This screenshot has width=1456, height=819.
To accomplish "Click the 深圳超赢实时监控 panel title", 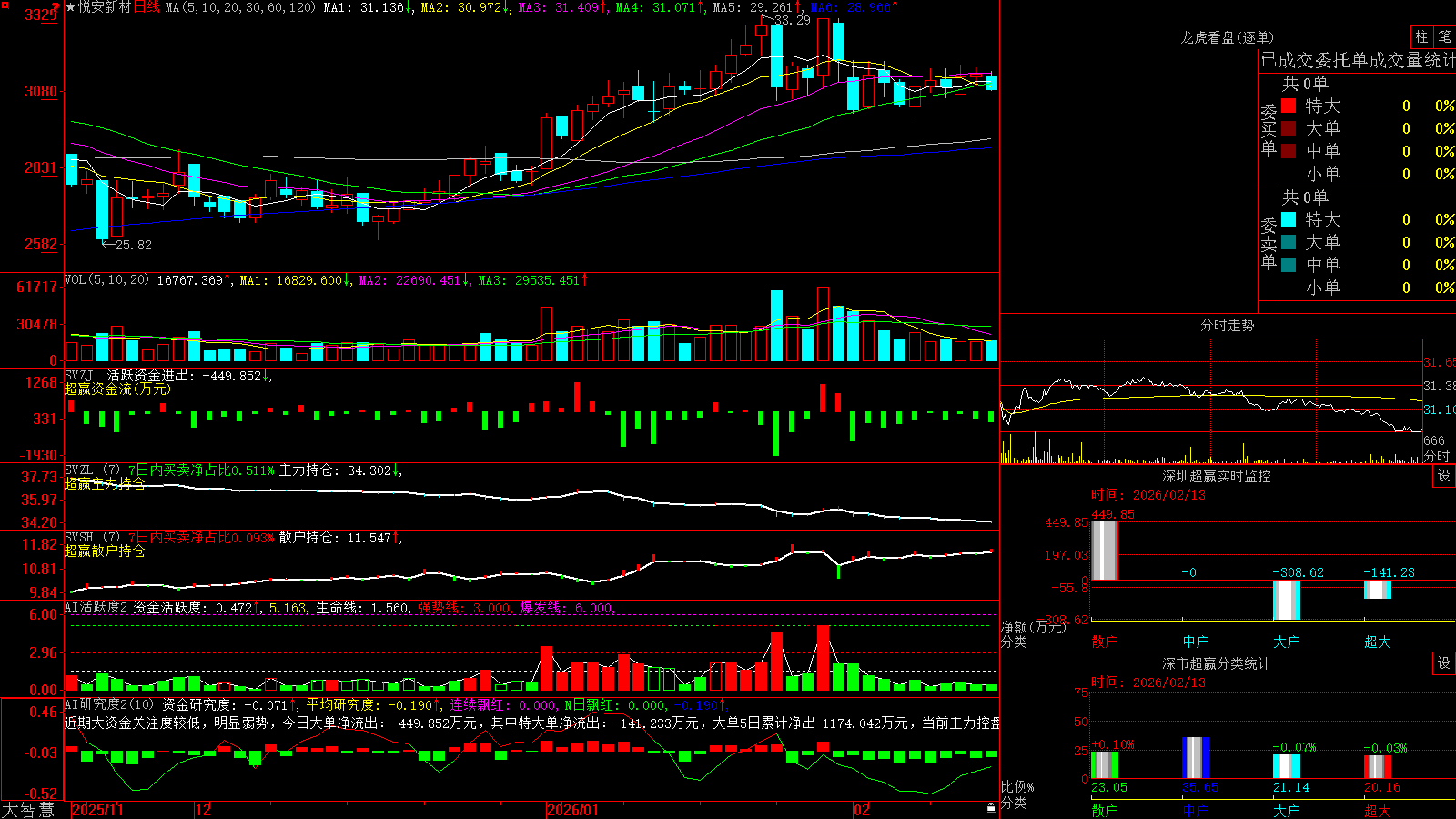I will point(1217,476).
